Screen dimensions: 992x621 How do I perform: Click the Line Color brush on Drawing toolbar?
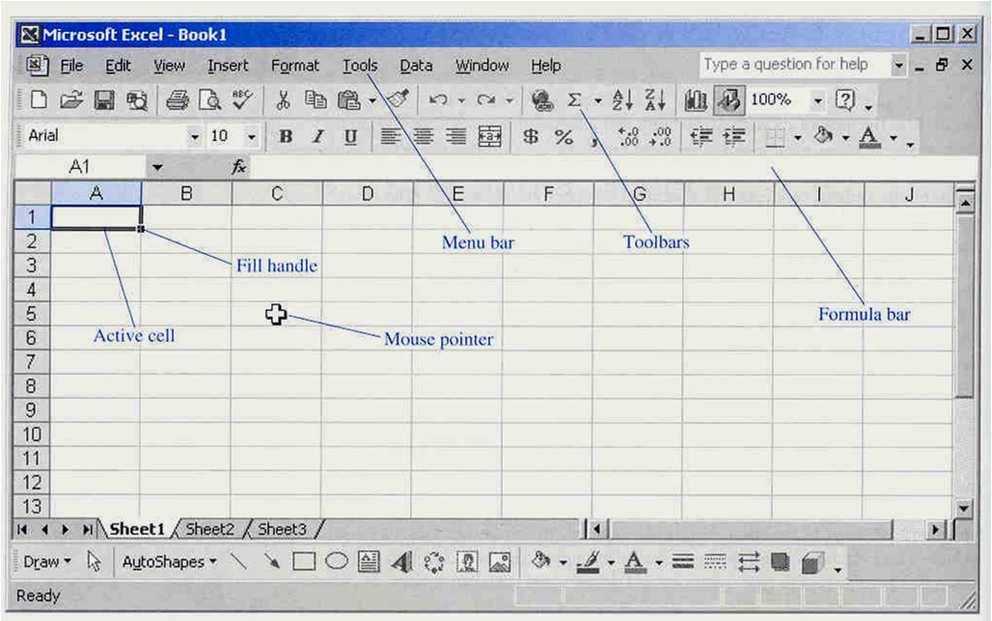pyautogui.click(x=588, y=562)
